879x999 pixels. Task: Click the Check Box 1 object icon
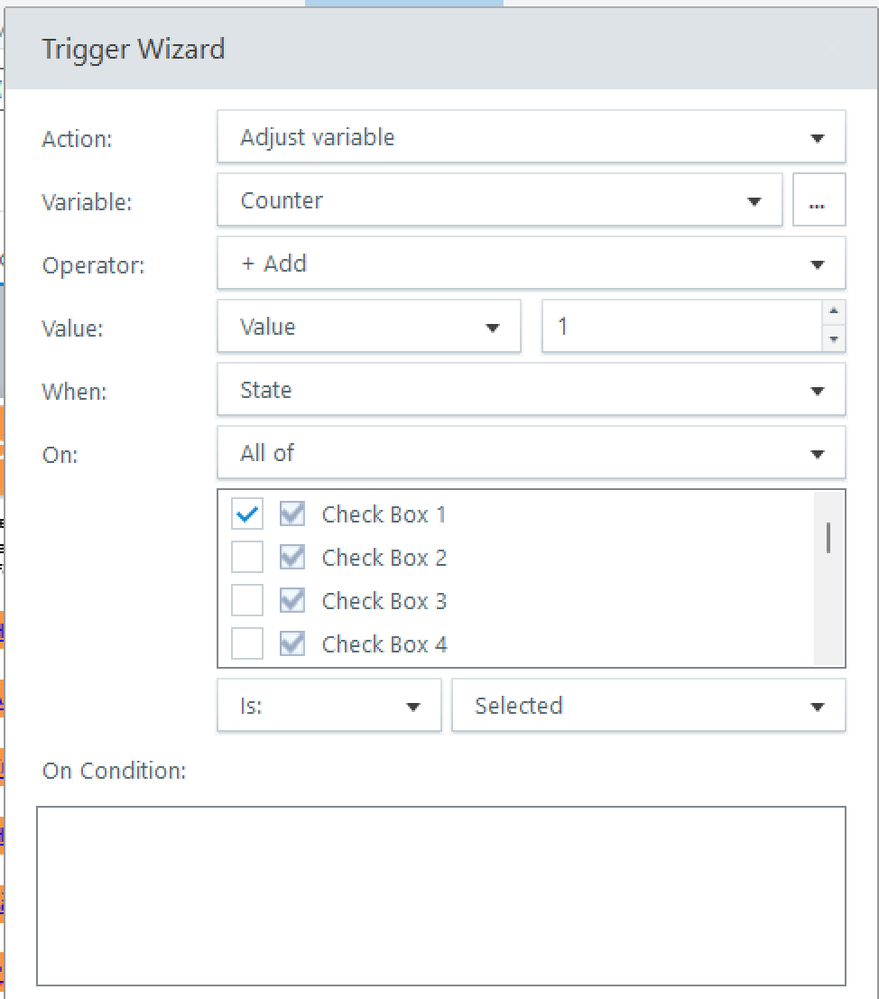tap(292, 515)
